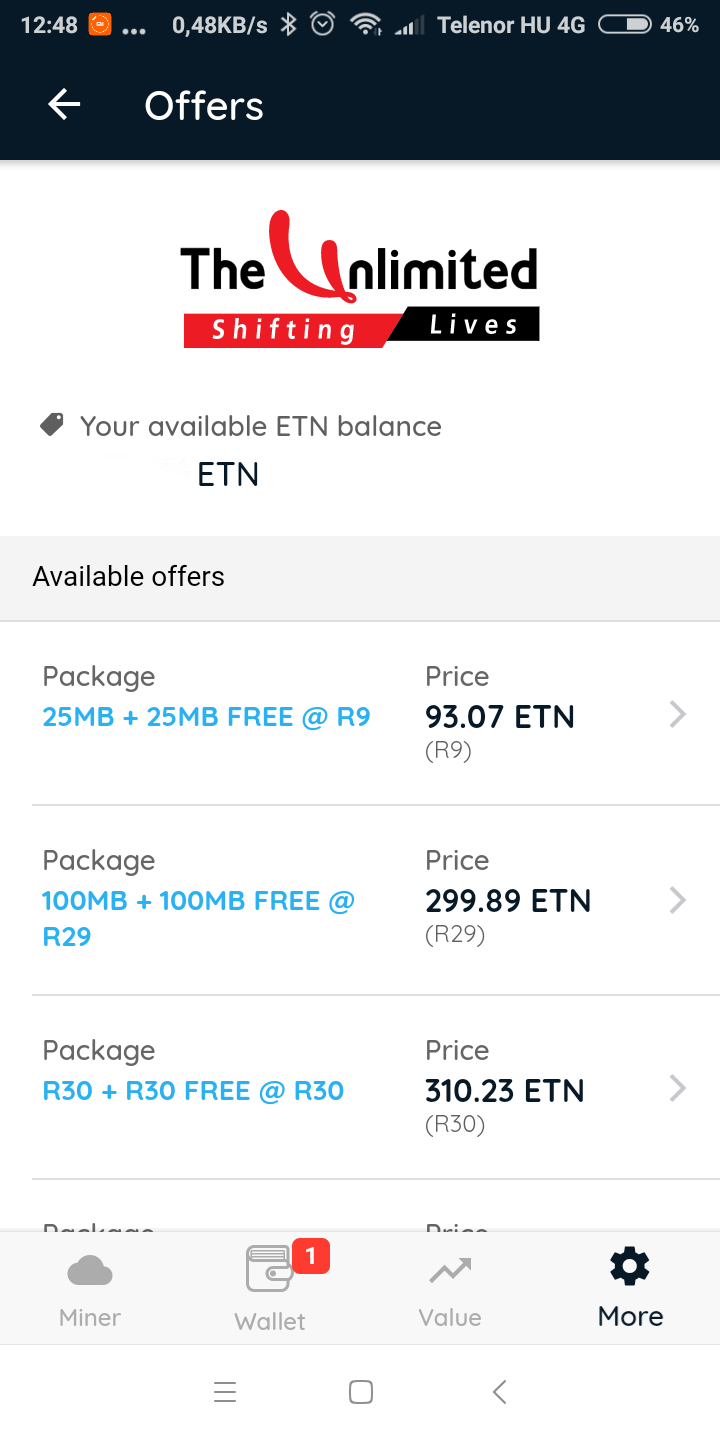Expand the 299.89 ETN offer chevron

[x=678, y=900]
